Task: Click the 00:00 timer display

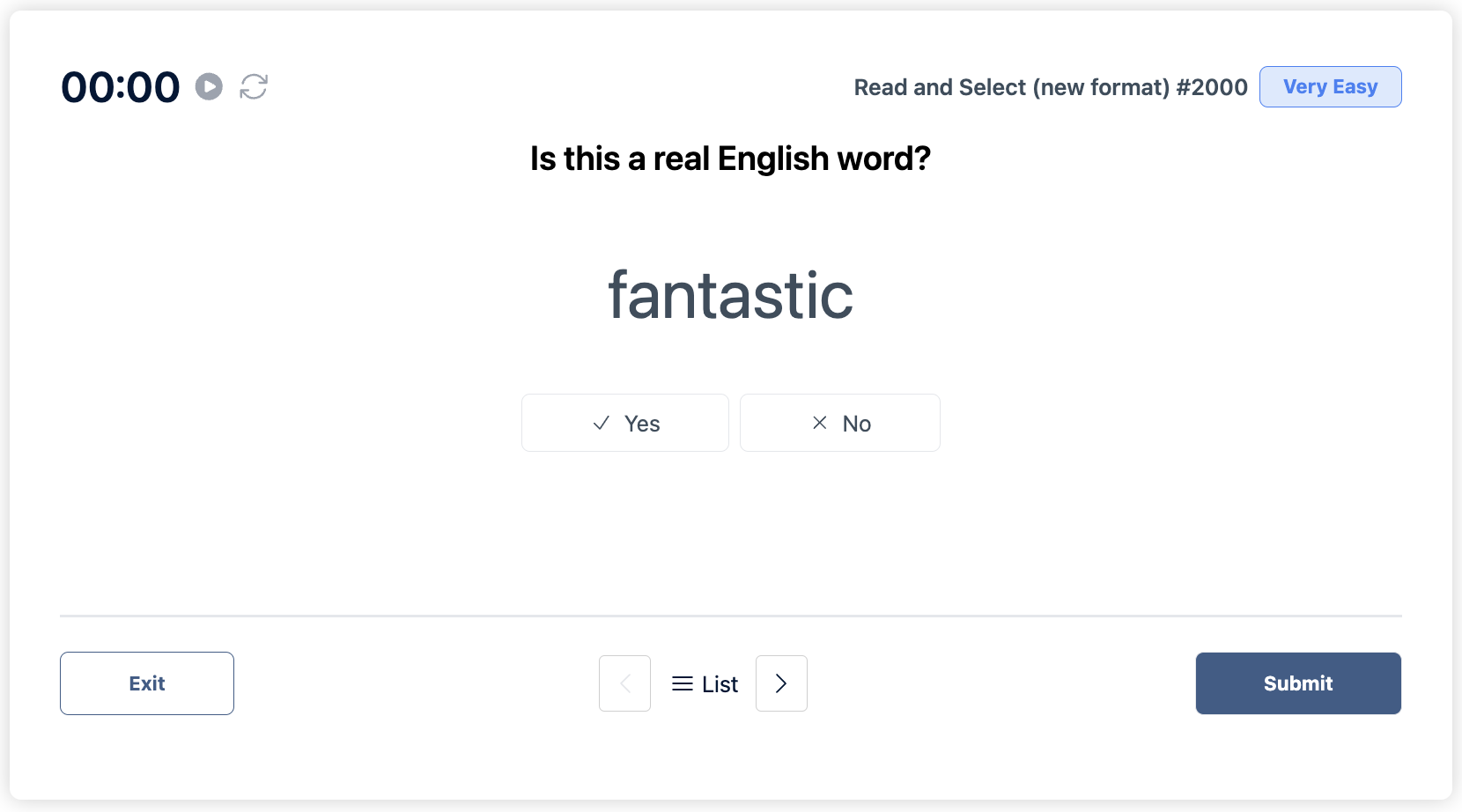Action: [121, 86]
